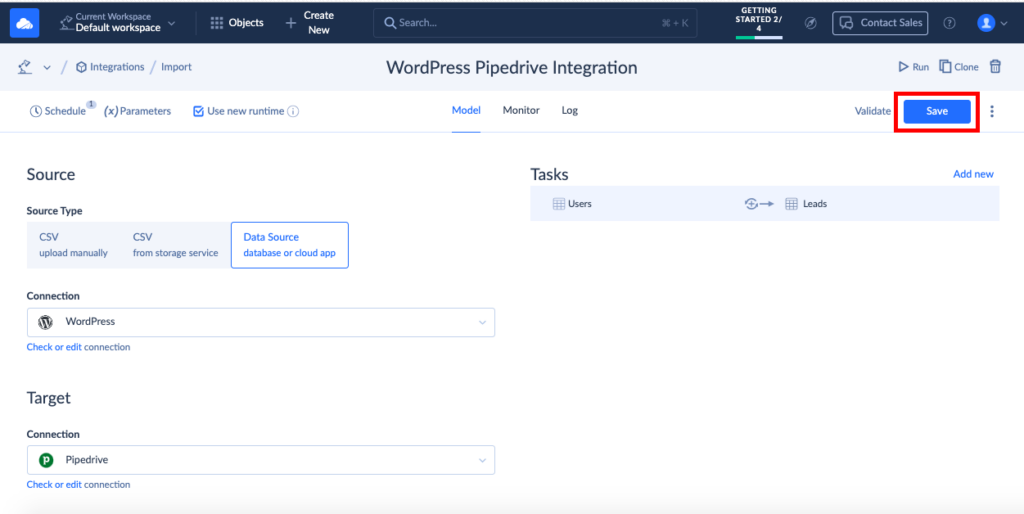Switch to the Model tab
The image size is (1024, 514).
(466, 110)
